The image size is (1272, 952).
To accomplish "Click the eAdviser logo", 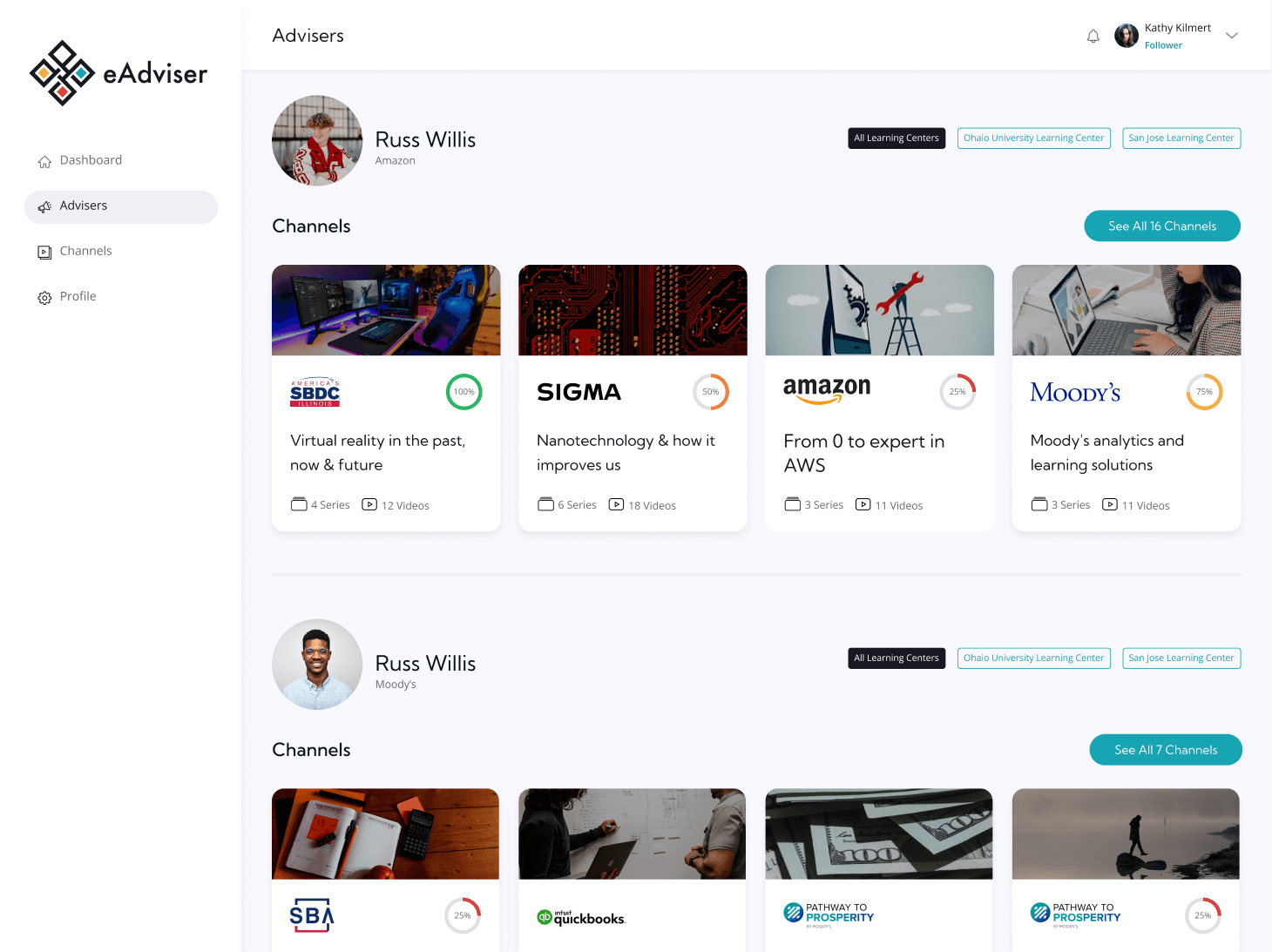I will 118,73.
